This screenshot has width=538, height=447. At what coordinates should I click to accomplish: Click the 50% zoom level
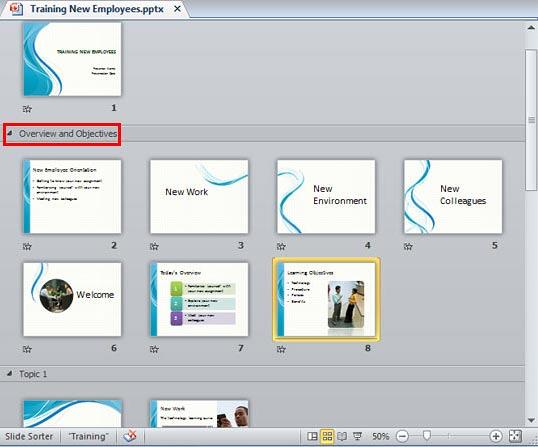[381, 436]
